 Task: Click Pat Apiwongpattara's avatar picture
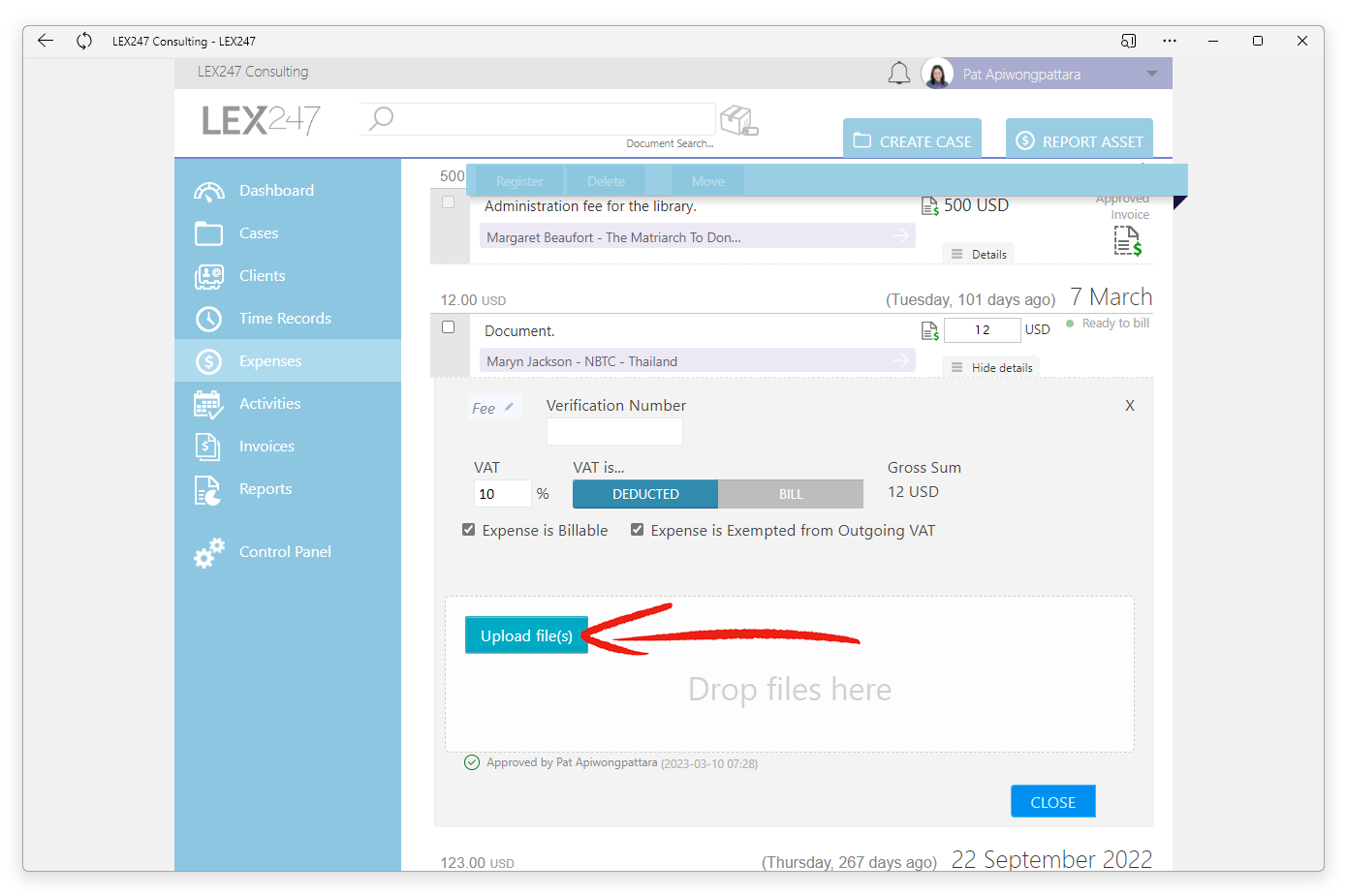[937, 74]
